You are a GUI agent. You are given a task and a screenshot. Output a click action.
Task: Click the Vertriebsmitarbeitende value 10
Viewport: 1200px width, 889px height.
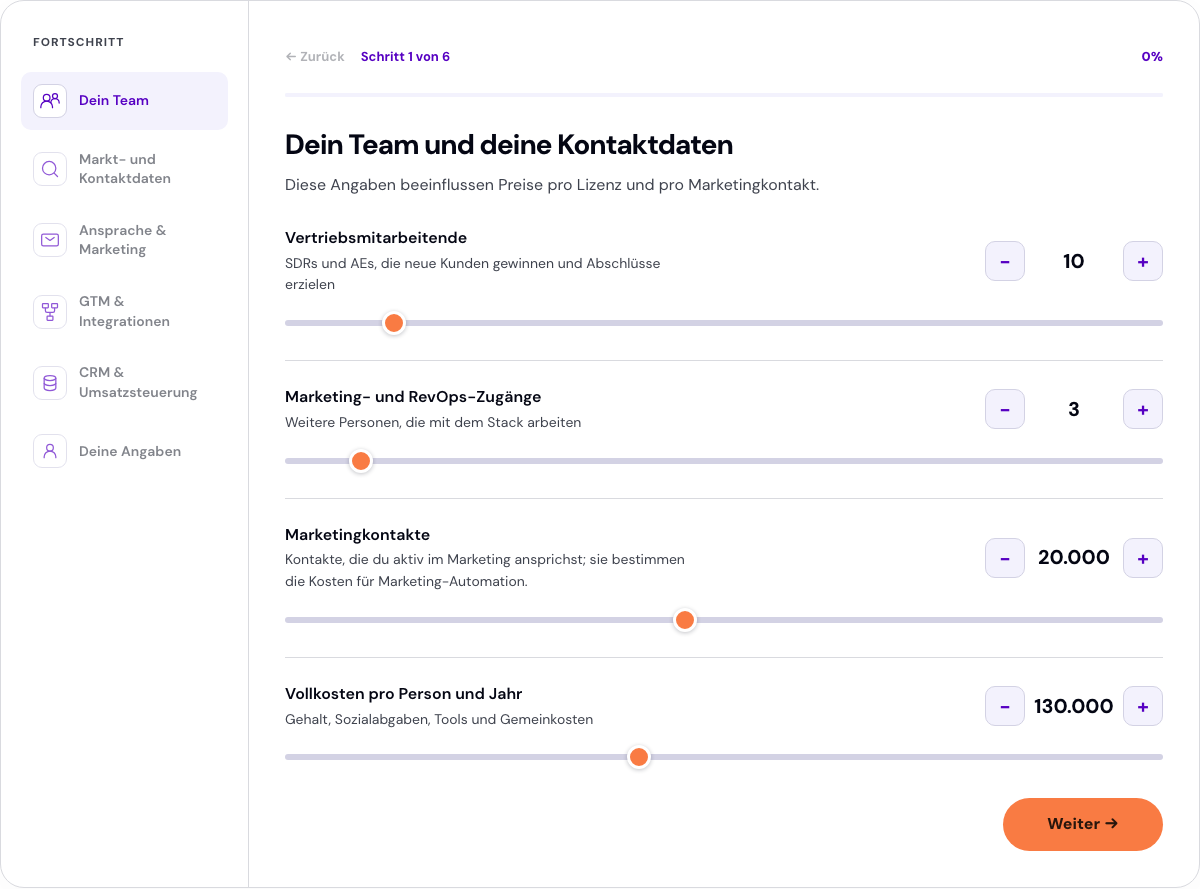click(x=1074, y=262)
